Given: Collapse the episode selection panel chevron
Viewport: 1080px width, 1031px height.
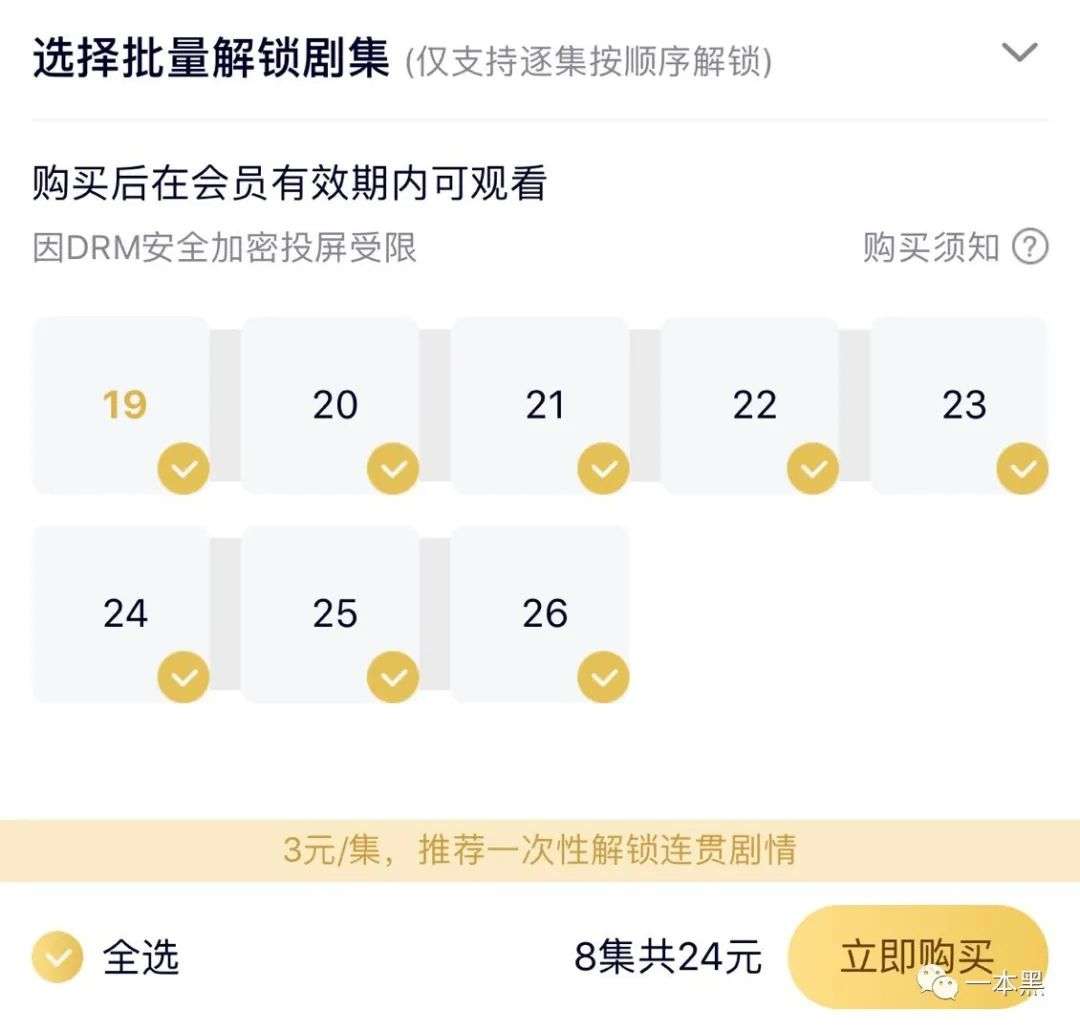Looking at the screenshot, I should point(1019,52).
